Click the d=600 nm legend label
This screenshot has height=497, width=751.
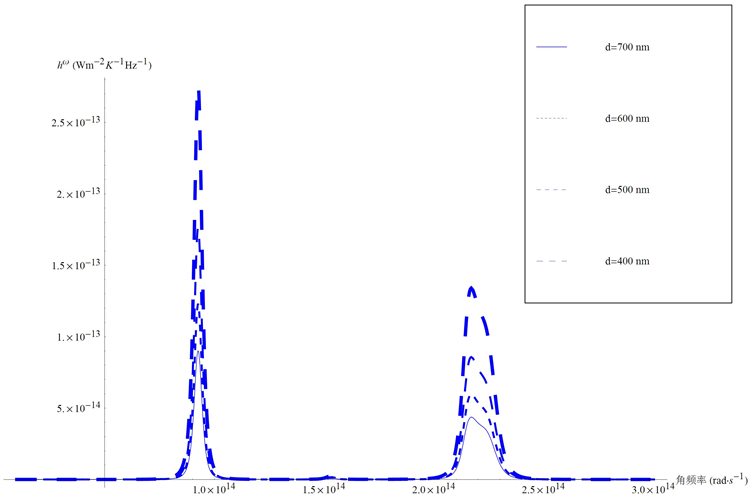coord(627,118)
